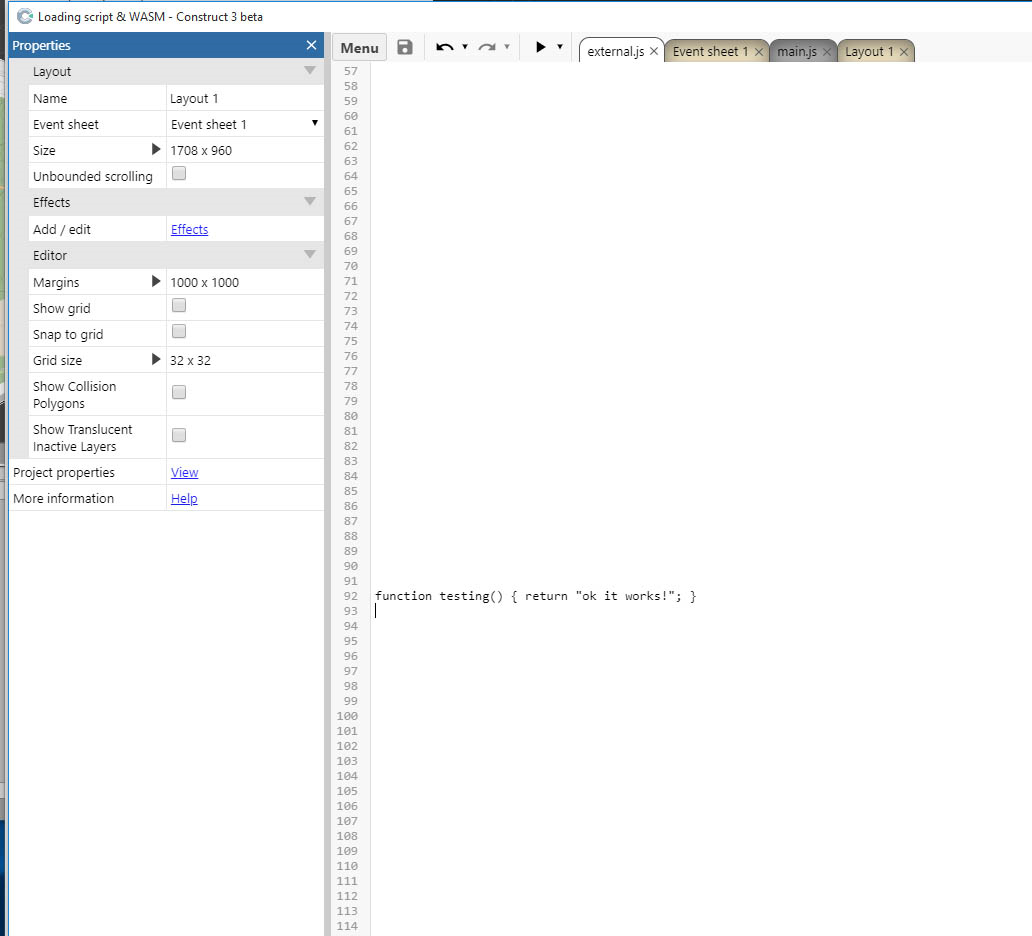Close the Properties panel
1032x936 pixels.
point(311,45)
